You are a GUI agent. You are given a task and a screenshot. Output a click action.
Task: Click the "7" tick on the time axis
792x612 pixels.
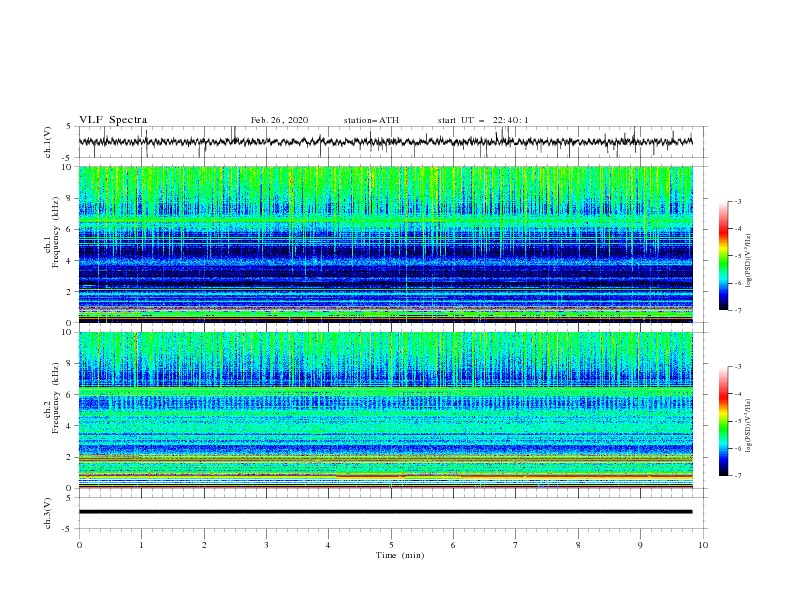[x=516, y=545]
